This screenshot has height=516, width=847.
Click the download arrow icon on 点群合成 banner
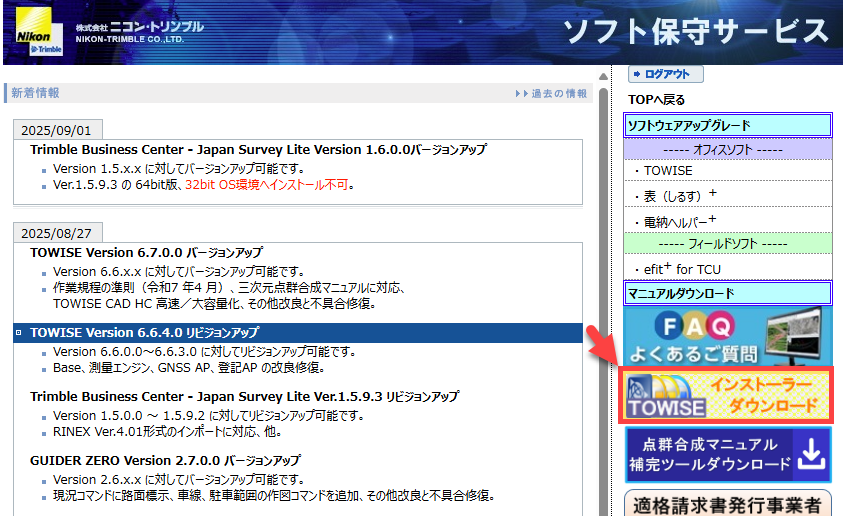coord(811,455)
